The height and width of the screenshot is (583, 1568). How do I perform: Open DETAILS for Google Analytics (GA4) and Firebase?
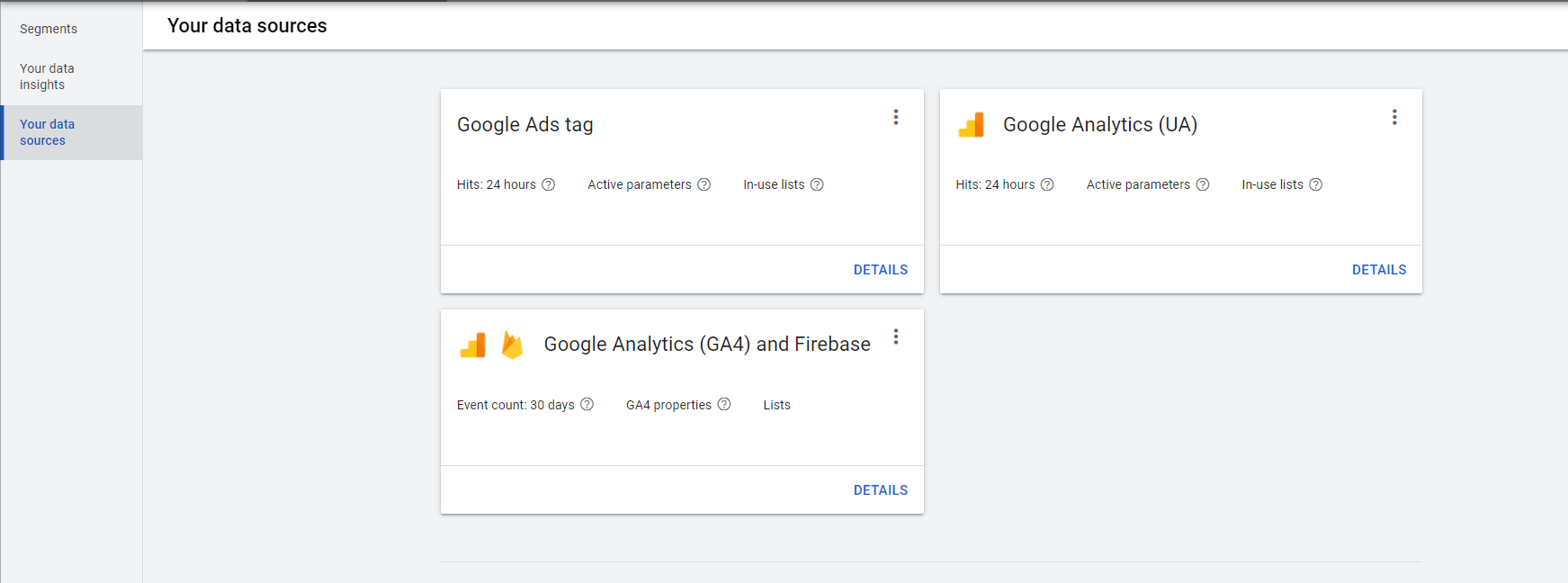(881, 490)
